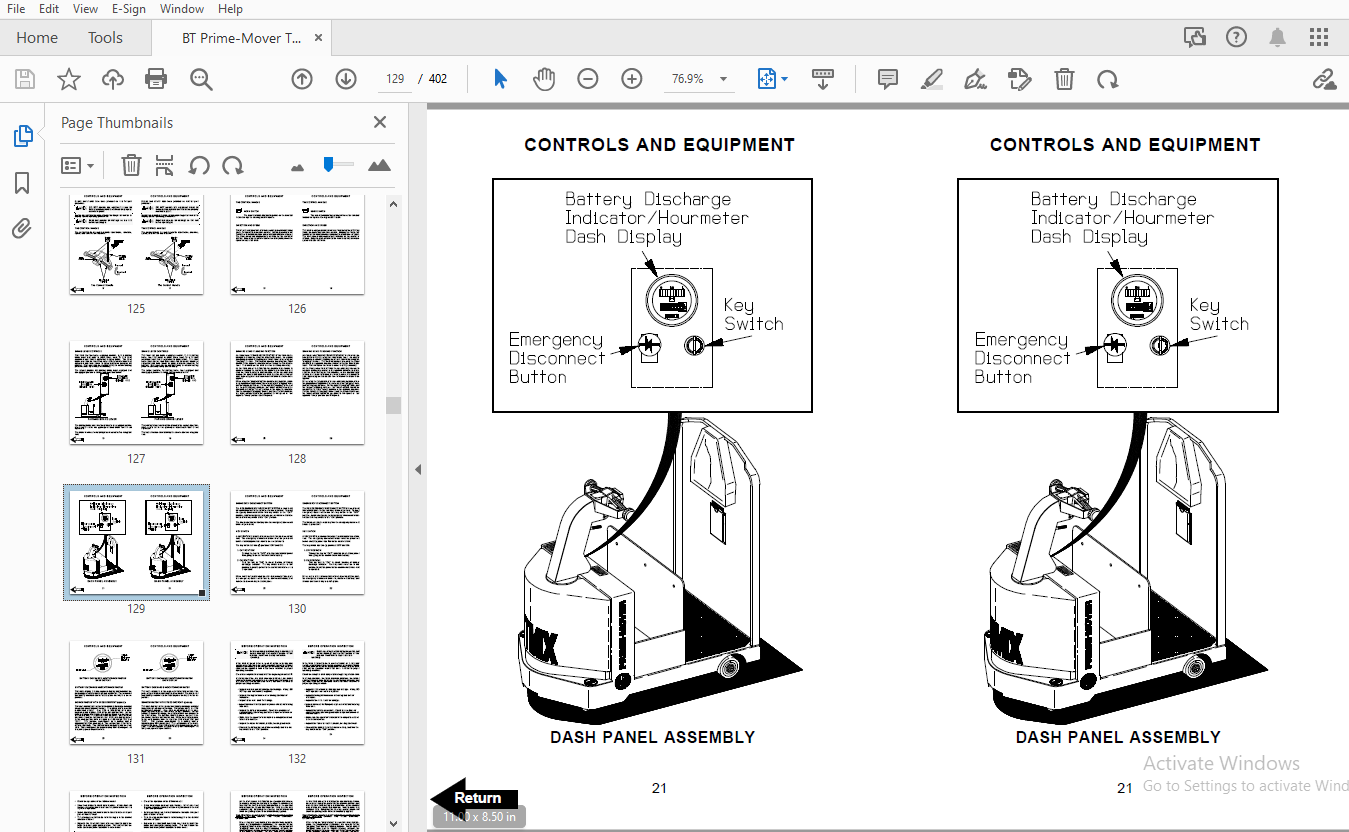Collapse the navigation pane arrow
This screenshot has width=1349, height=832.
418,469
